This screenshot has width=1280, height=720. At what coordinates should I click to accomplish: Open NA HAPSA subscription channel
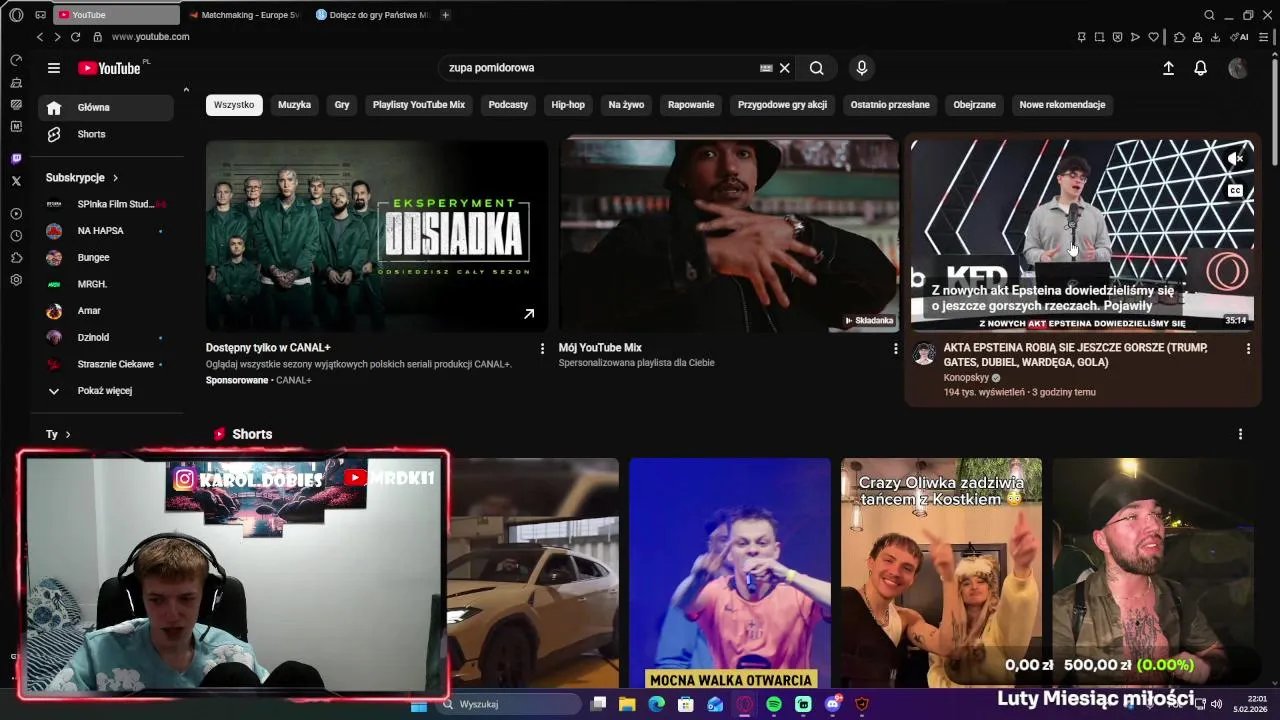coord(104,231)
